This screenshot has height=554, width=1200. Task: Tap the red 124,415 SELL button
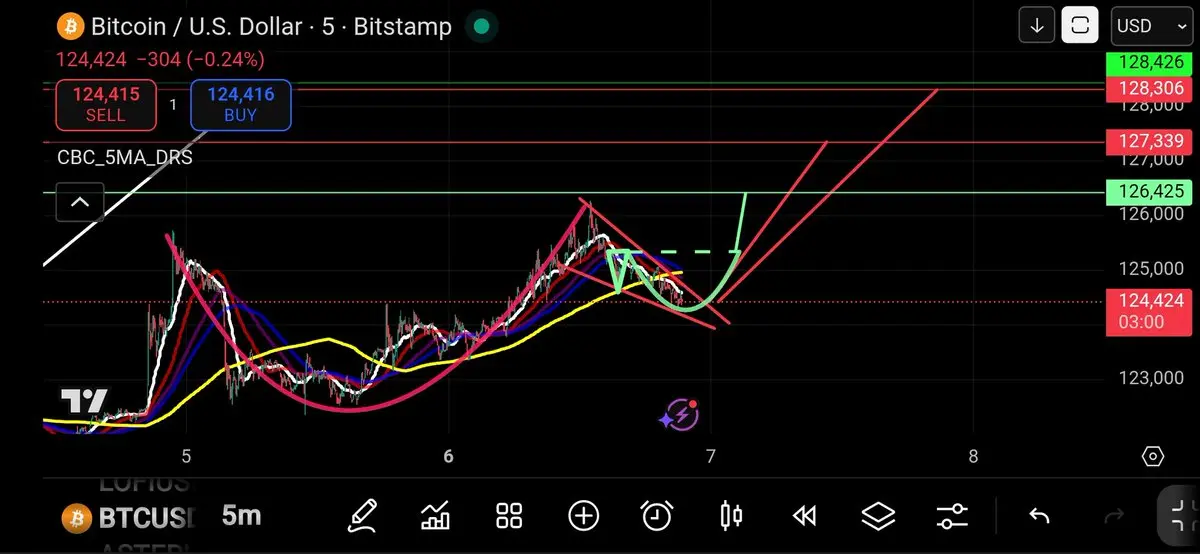click(x=106, y=105)
